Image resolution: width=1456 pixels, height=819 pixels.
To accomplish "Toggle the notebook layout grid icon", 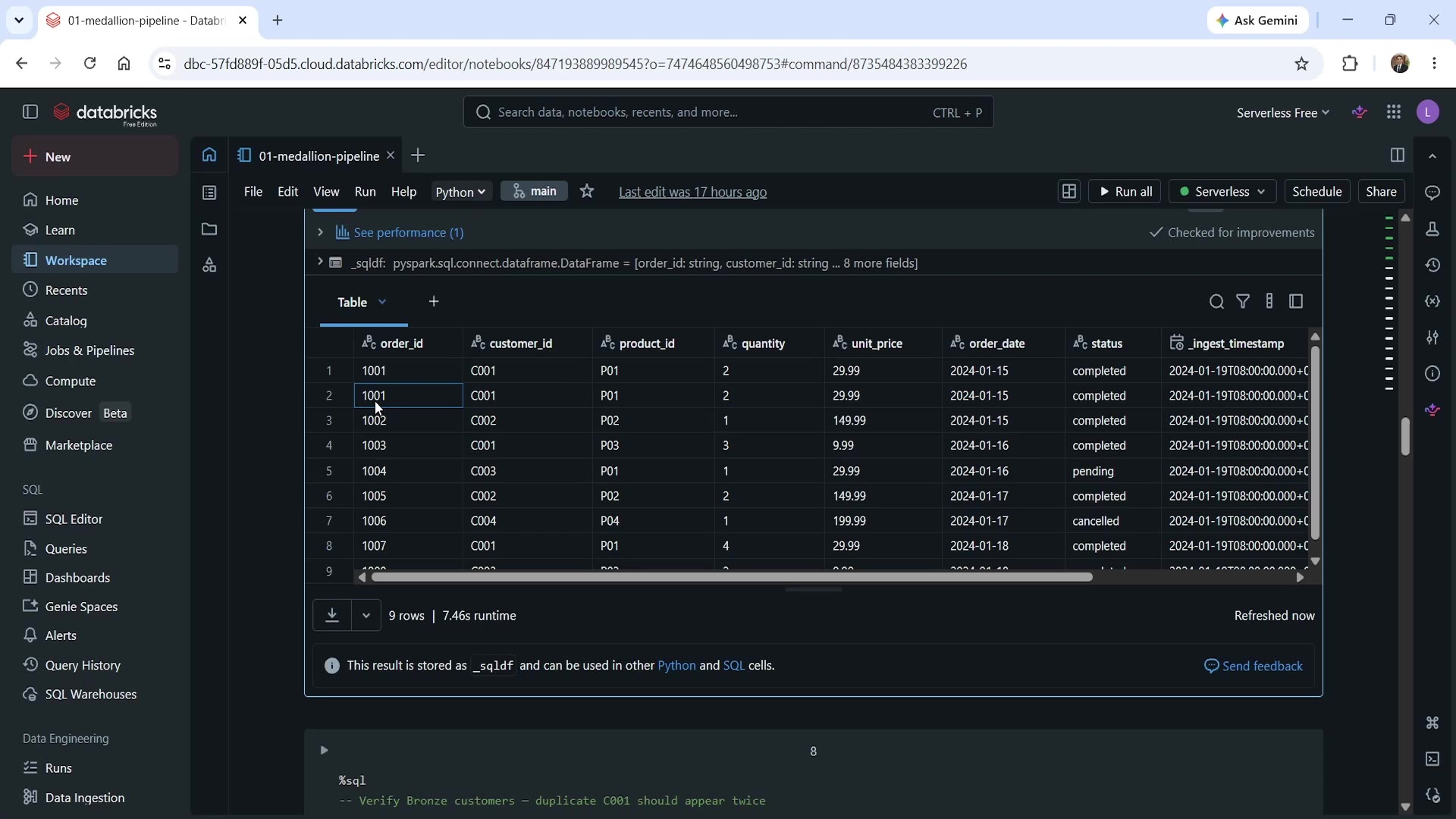I will click(1068, 192).
